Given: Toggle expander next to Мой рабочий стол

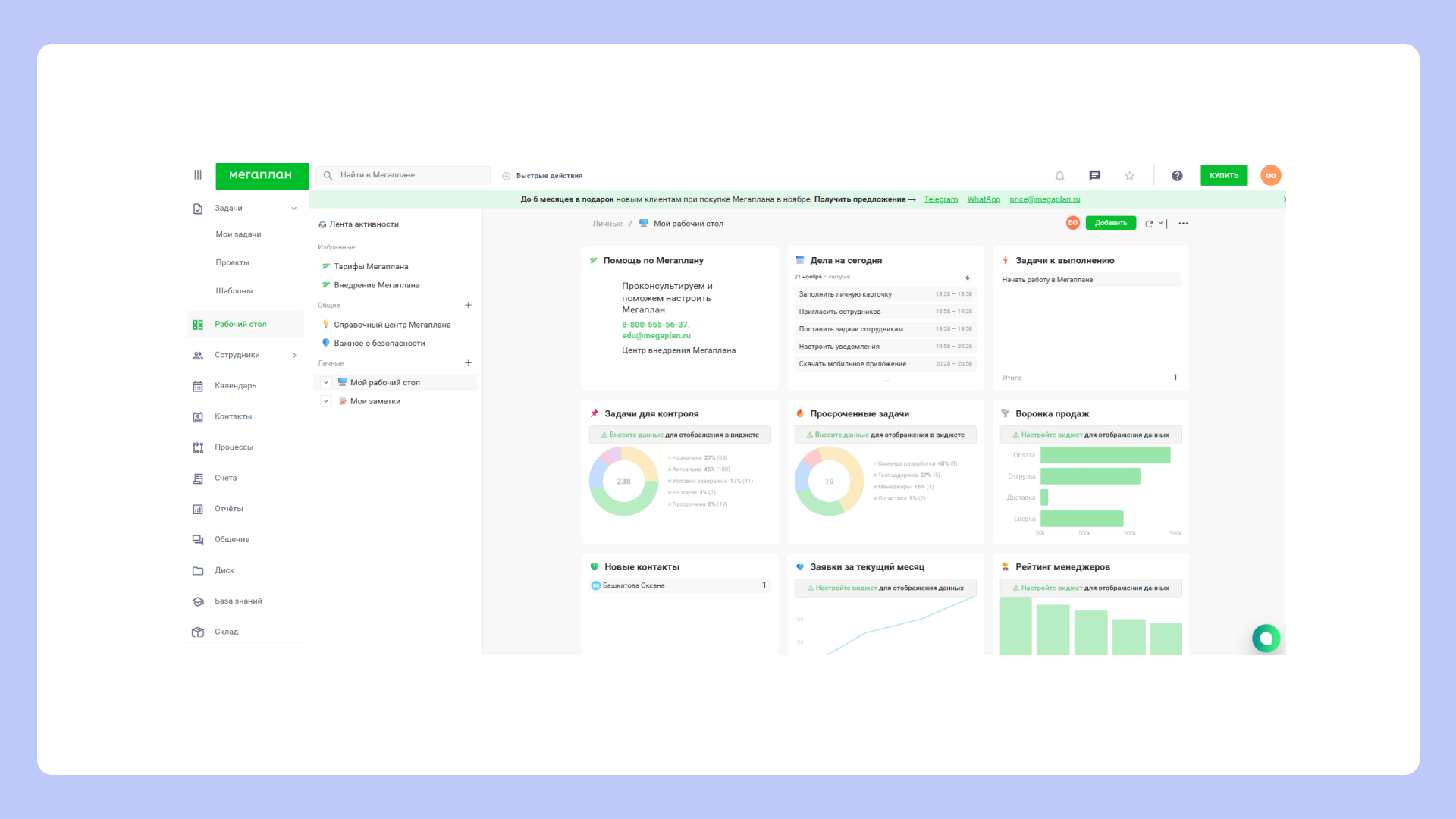Looking at the screenshot, I should (x=326, y=383).
